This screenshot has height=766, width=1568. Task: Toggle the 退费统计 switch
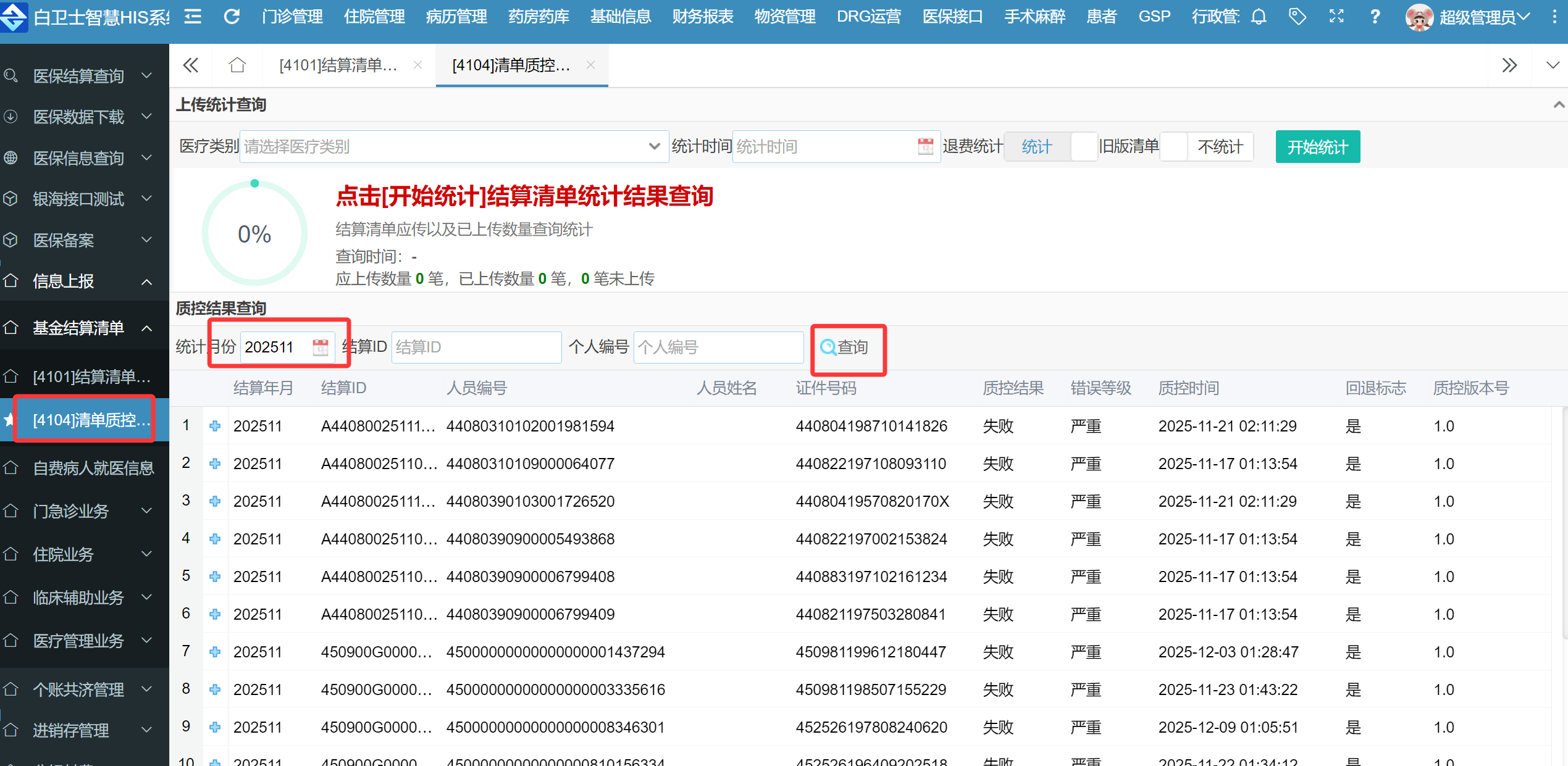[1050, 147]
